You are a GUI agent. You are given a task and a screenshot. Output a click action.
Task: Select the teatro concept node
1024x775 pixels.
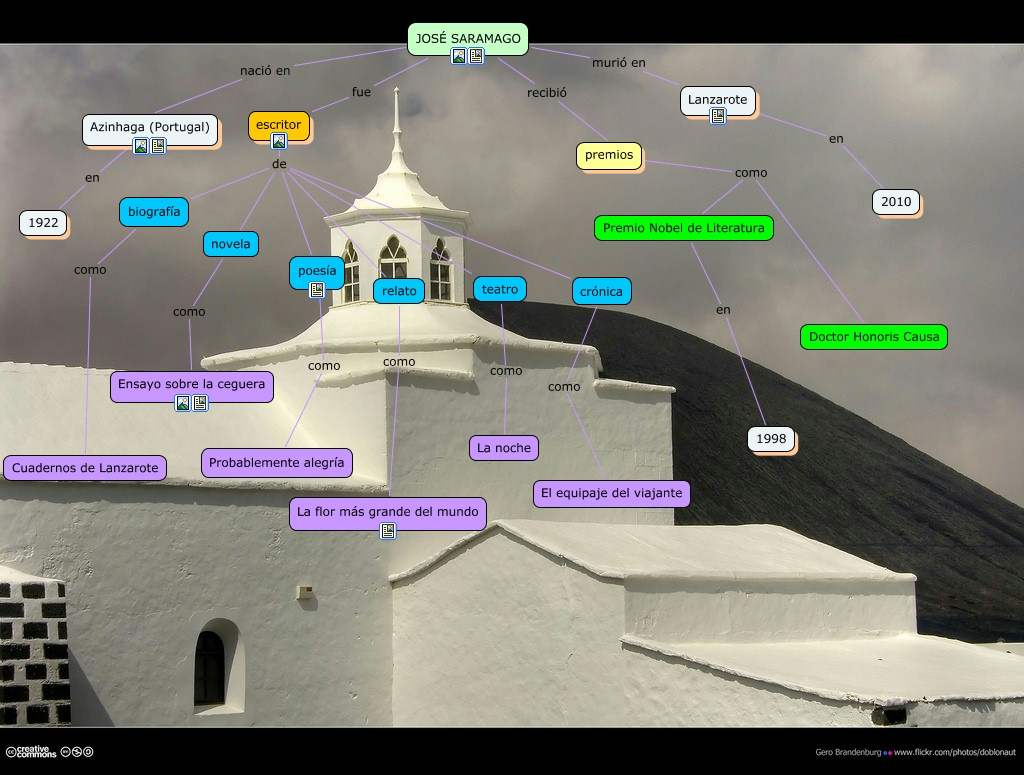pos(500,289)
